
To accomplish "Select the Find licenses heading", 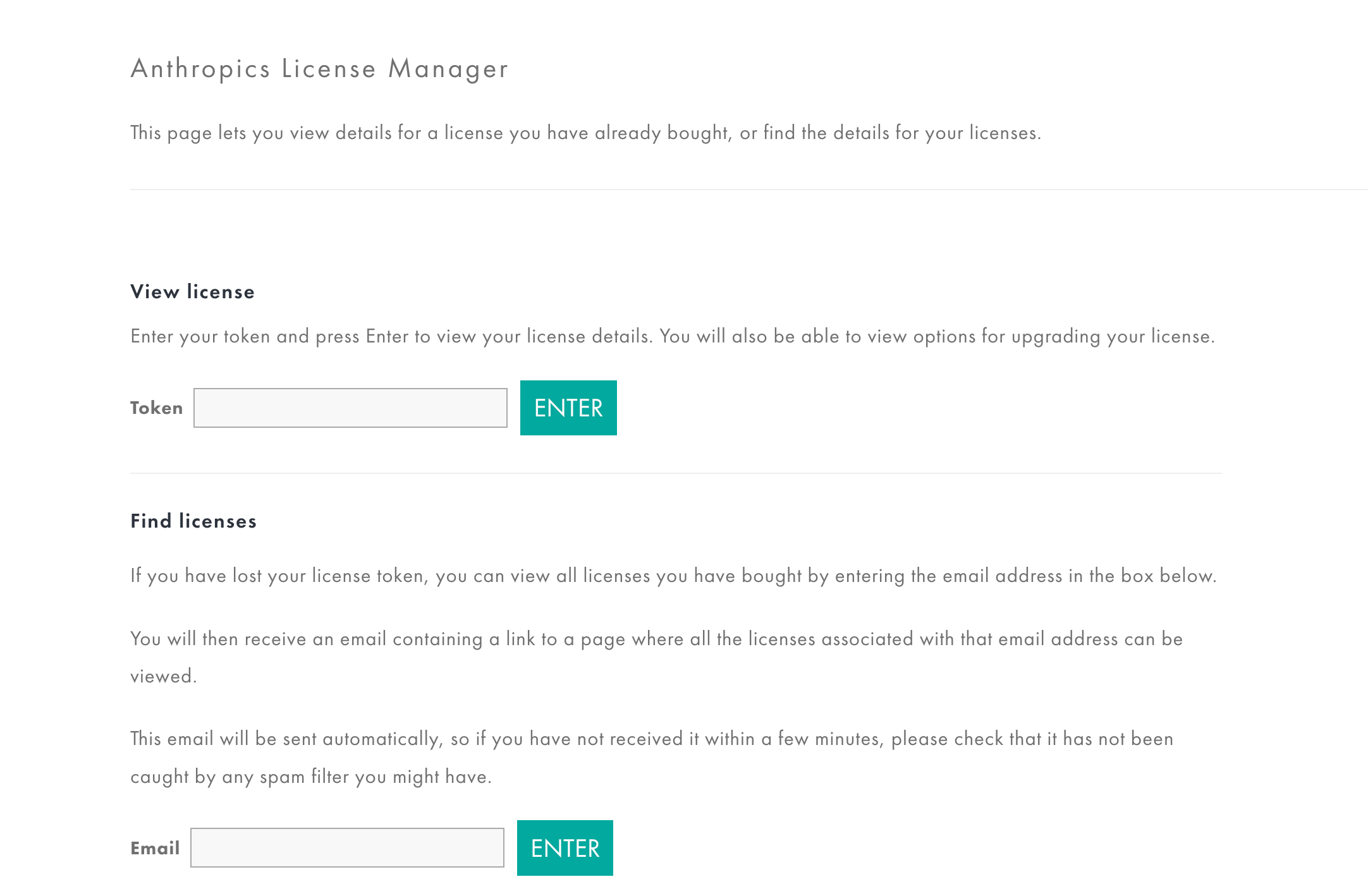I will (193, 521).
